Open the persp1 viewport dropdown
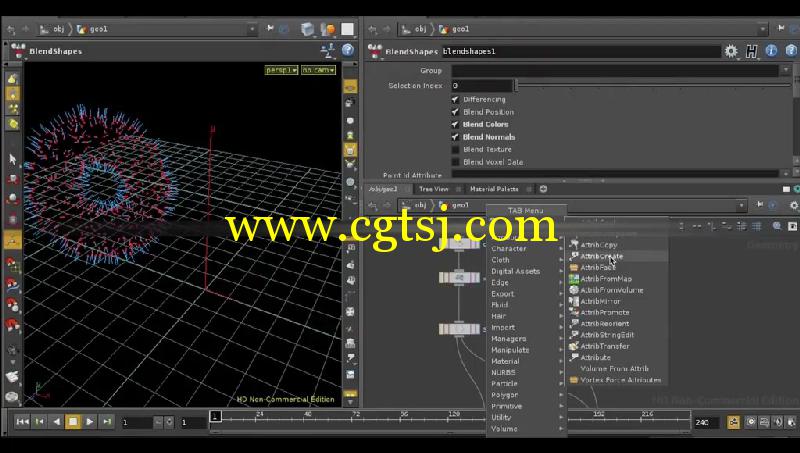The width and height of the screenshot is (800, 453). [x=281, y=70]
